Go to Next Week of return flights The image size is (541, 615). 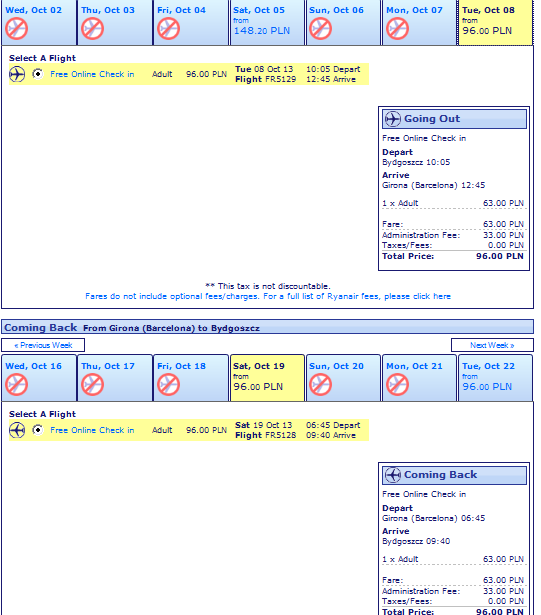492,345
